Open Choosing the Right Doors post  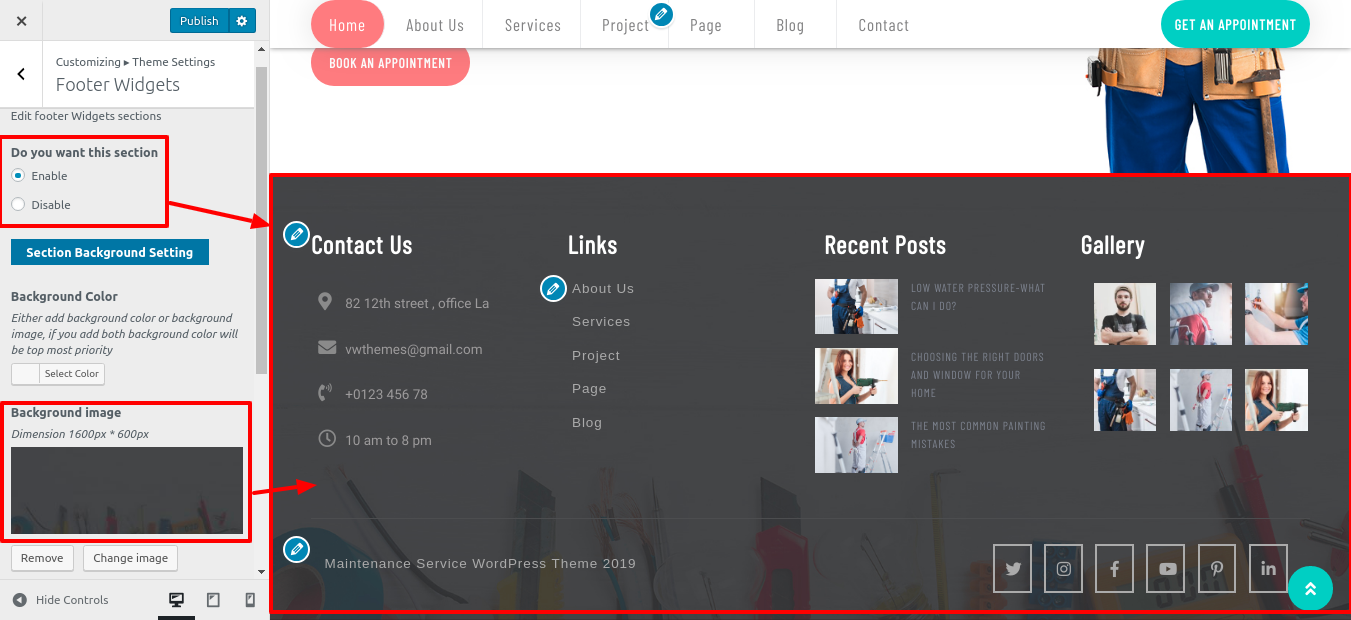977,375
